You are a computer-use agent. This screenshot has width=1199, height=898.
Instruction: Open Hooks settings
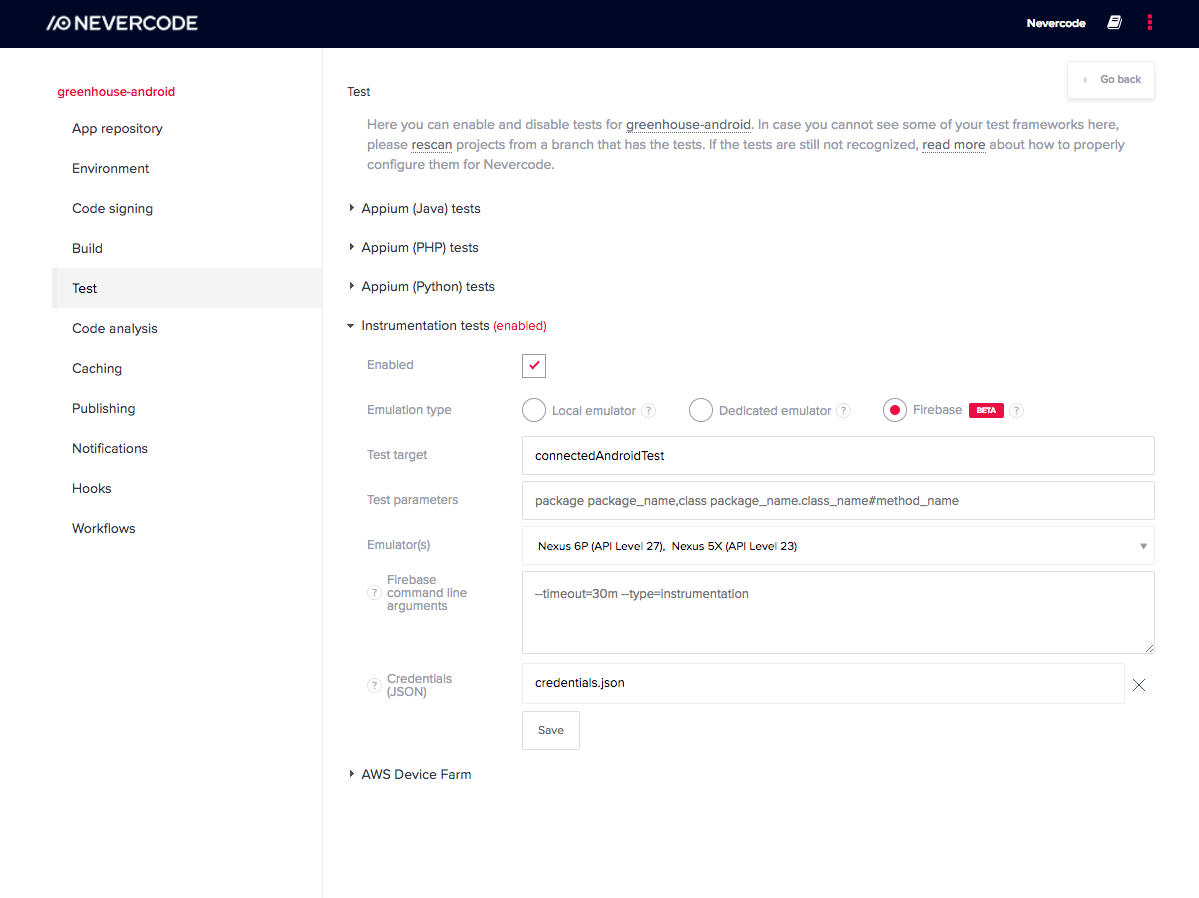pos(92,488)
